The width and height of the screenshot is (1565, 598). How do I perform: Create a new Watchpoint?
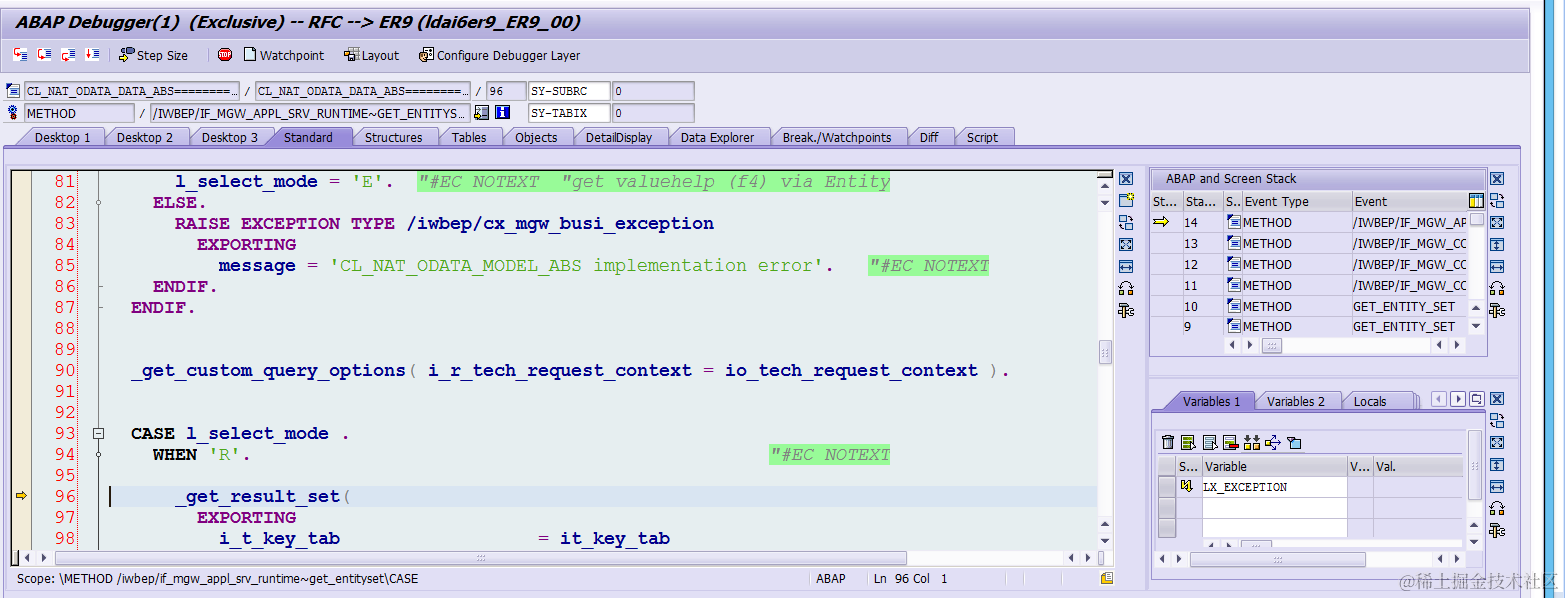tap(284, 56)
